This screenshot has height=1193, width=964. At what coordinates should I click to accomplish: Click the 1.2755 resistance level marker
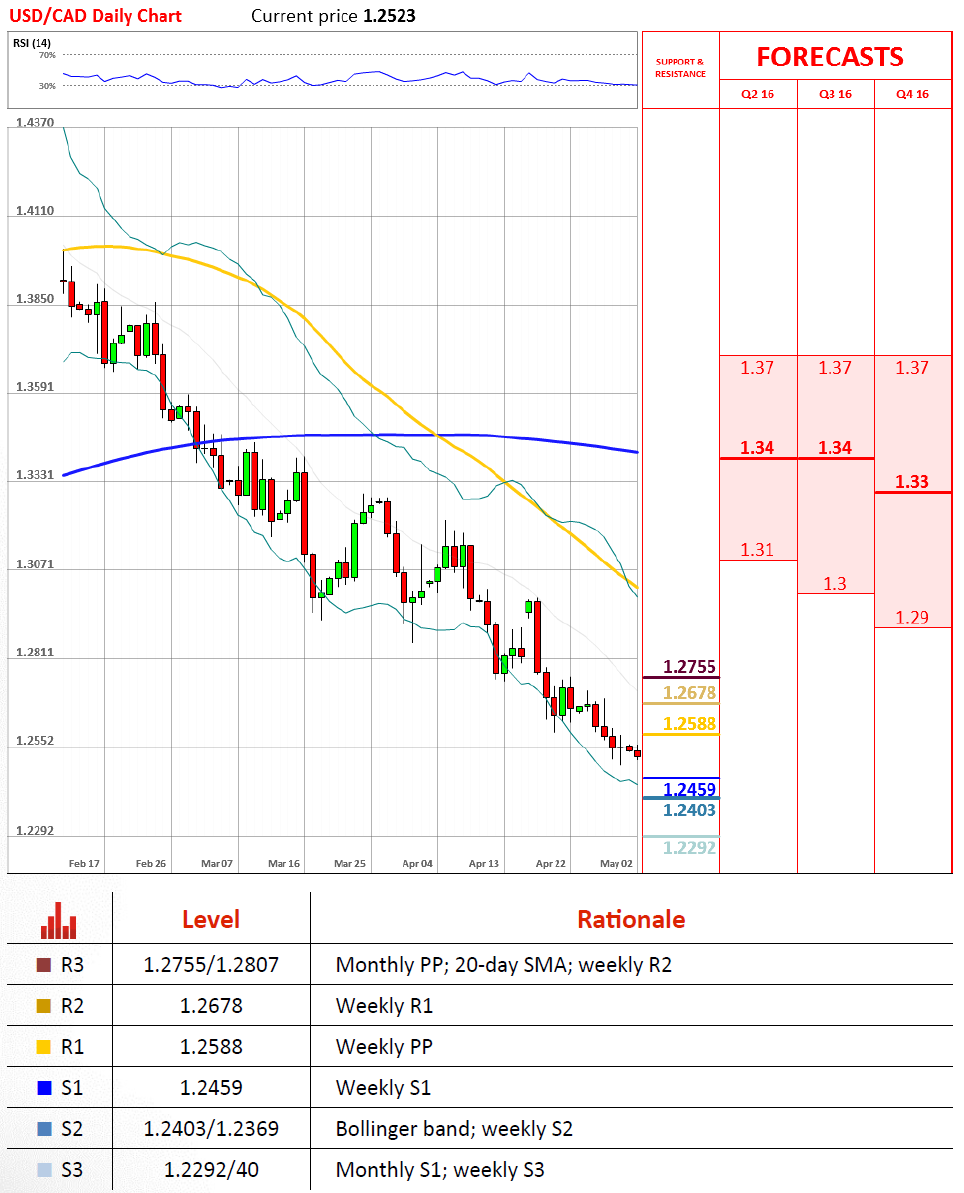click(x=689, y=667)
